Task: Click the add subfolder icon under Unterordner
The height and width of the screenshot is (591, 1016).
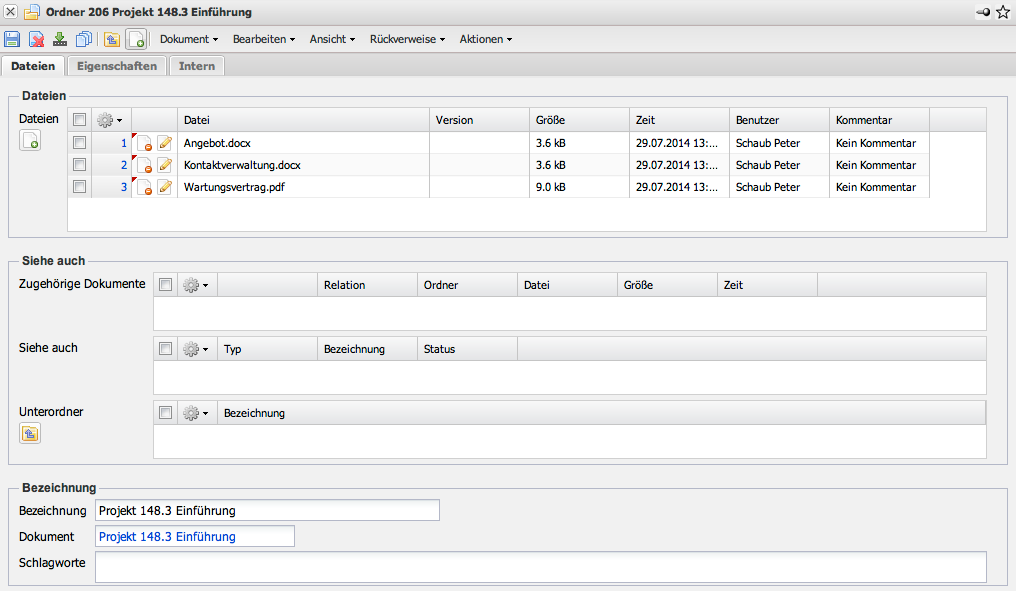Action: (30, 433)
